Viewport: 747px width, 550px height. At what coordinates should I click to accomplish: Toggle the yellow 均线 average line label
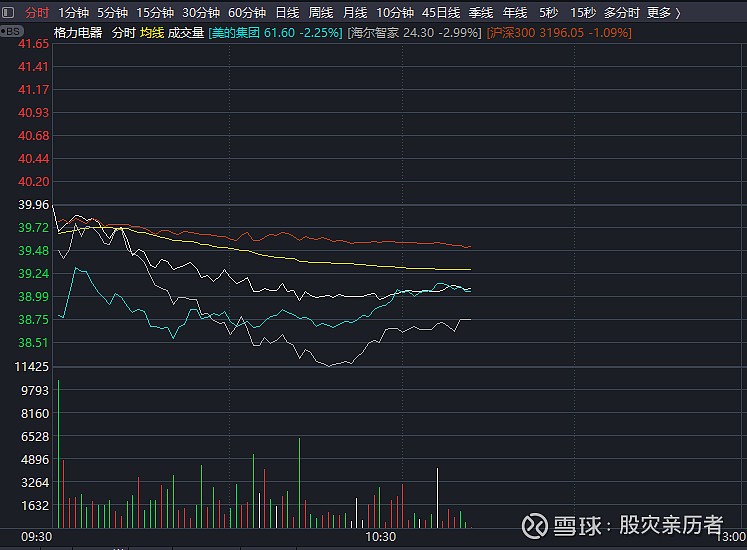[x=152, y=33]
